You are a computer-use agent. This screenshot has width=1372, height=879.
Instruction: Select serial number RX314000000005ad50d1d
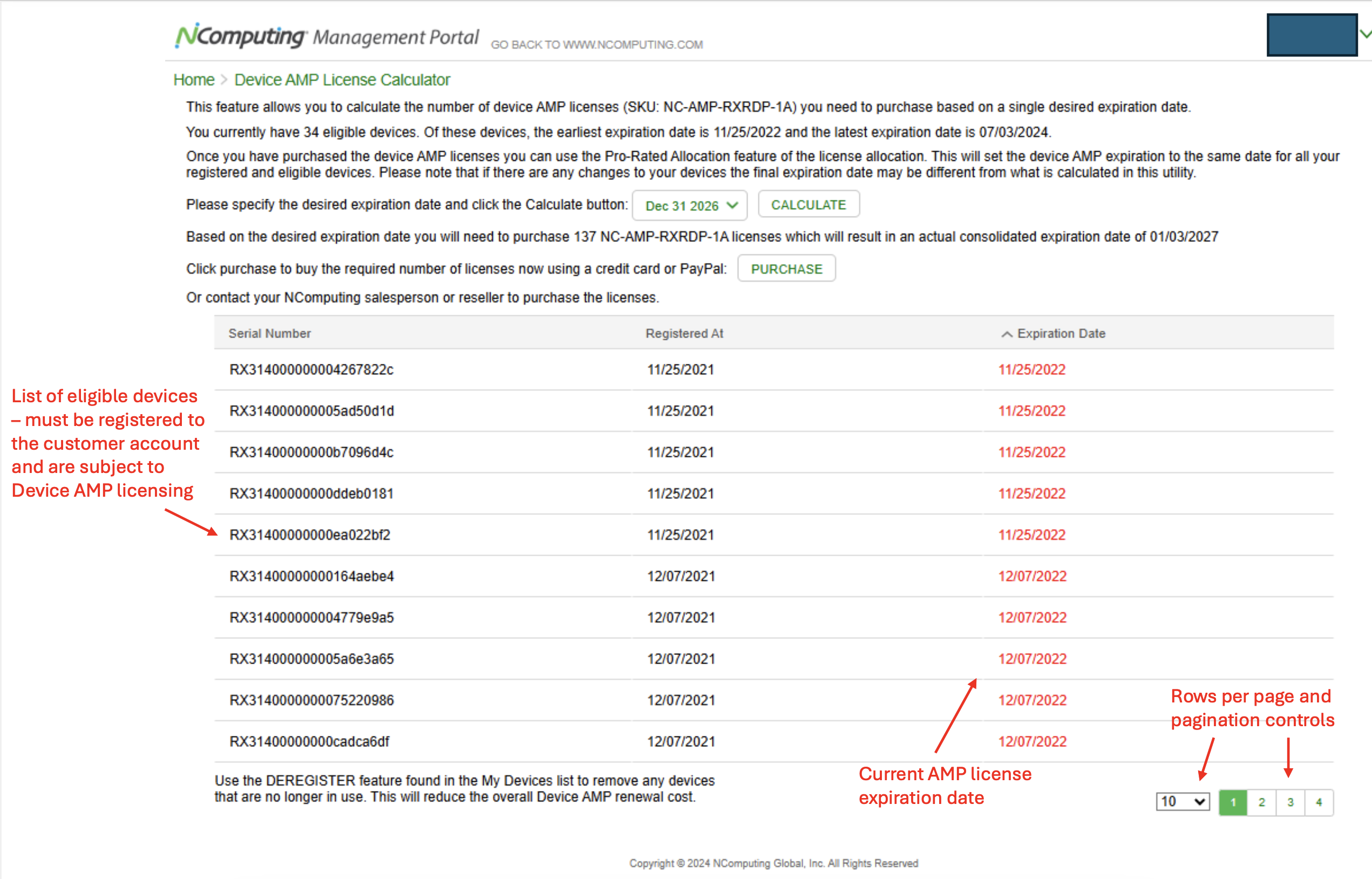(311, 411)
